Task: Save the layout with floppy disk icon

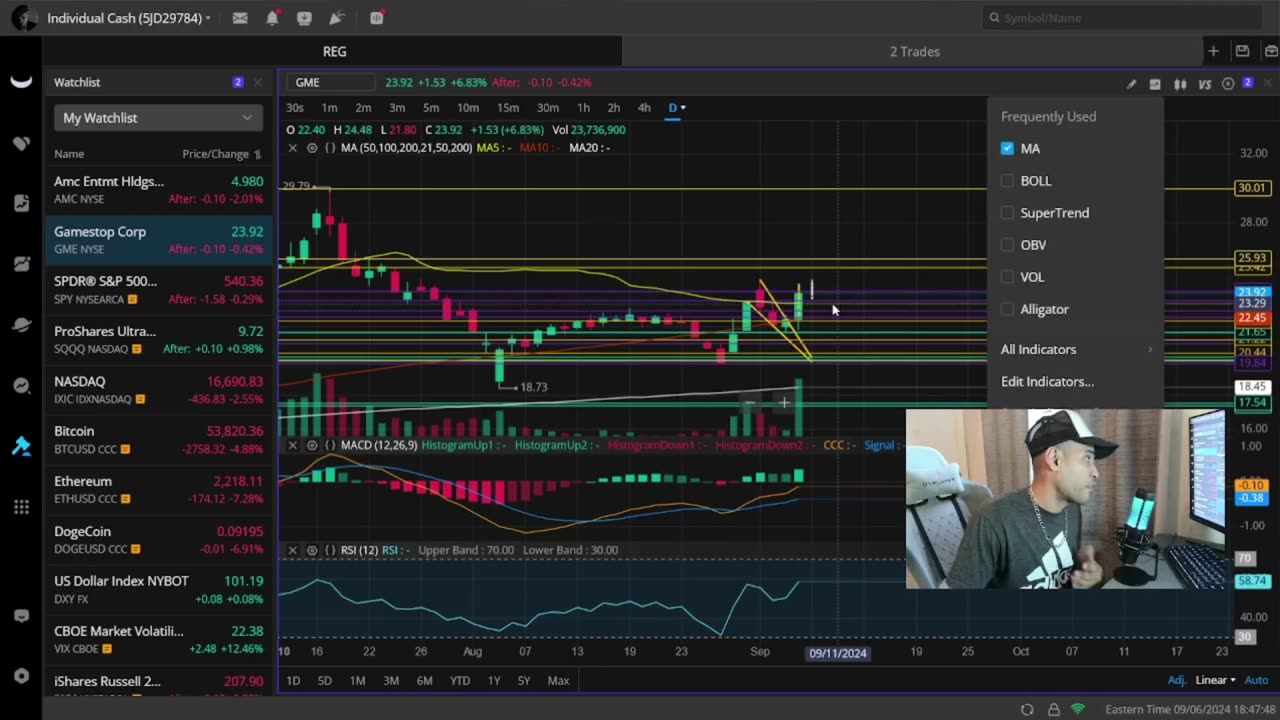Action: point(1242,51)
